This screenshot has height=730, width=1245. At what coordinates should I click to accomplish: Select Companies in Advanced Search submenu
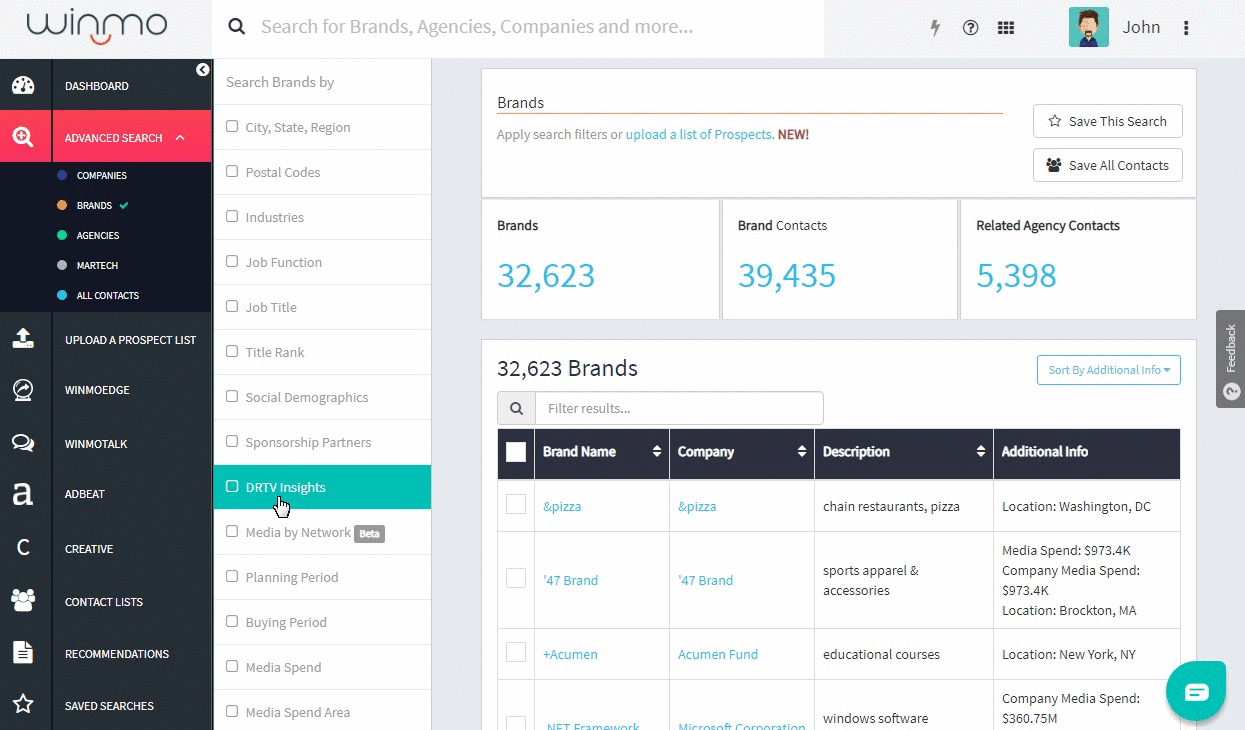point(102,175)
